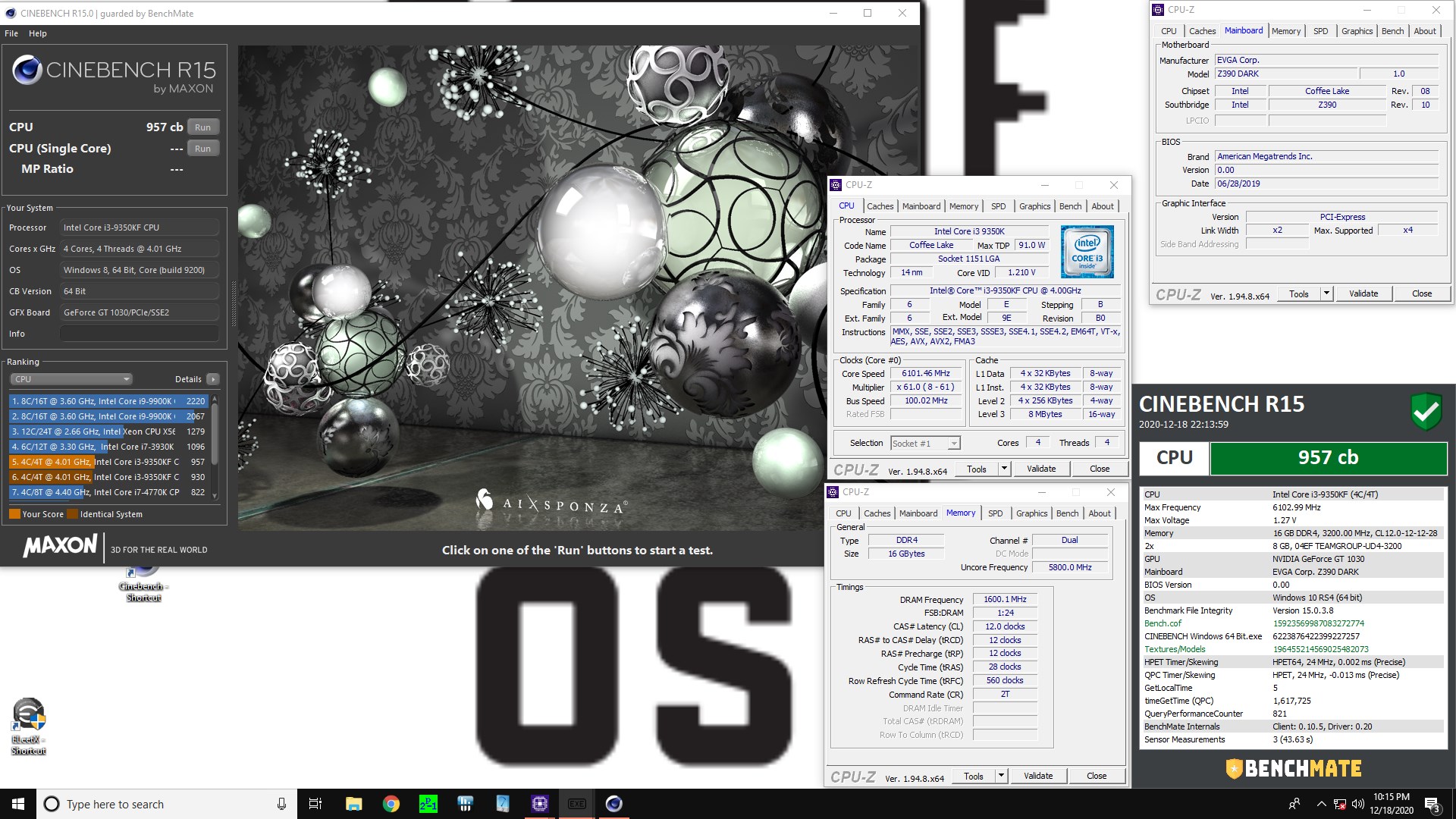
Task: Click the Intel Core i3 badge logo
Action: (1087, 252)
